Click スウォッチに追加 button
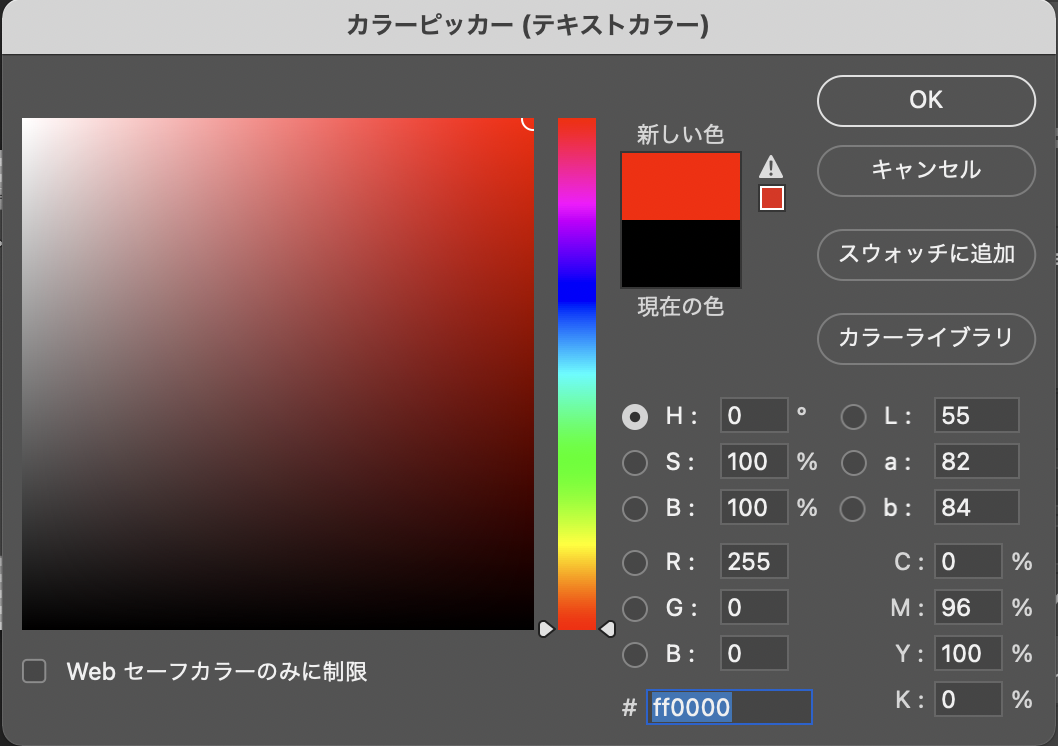The image size is (1058, 746). [x=926, y=254]
